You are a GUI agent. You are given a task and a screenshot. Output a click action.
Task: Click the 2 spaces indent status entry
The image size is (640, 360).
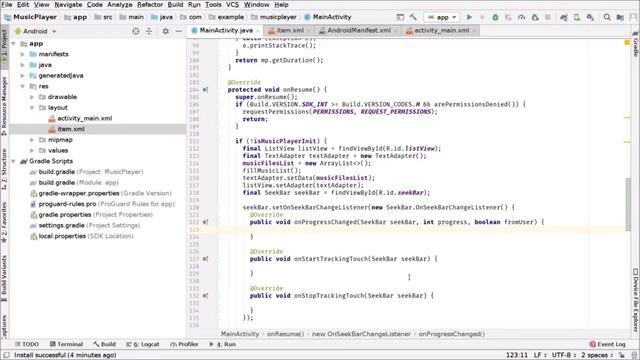pyautogui.click(x=597, y=355)
